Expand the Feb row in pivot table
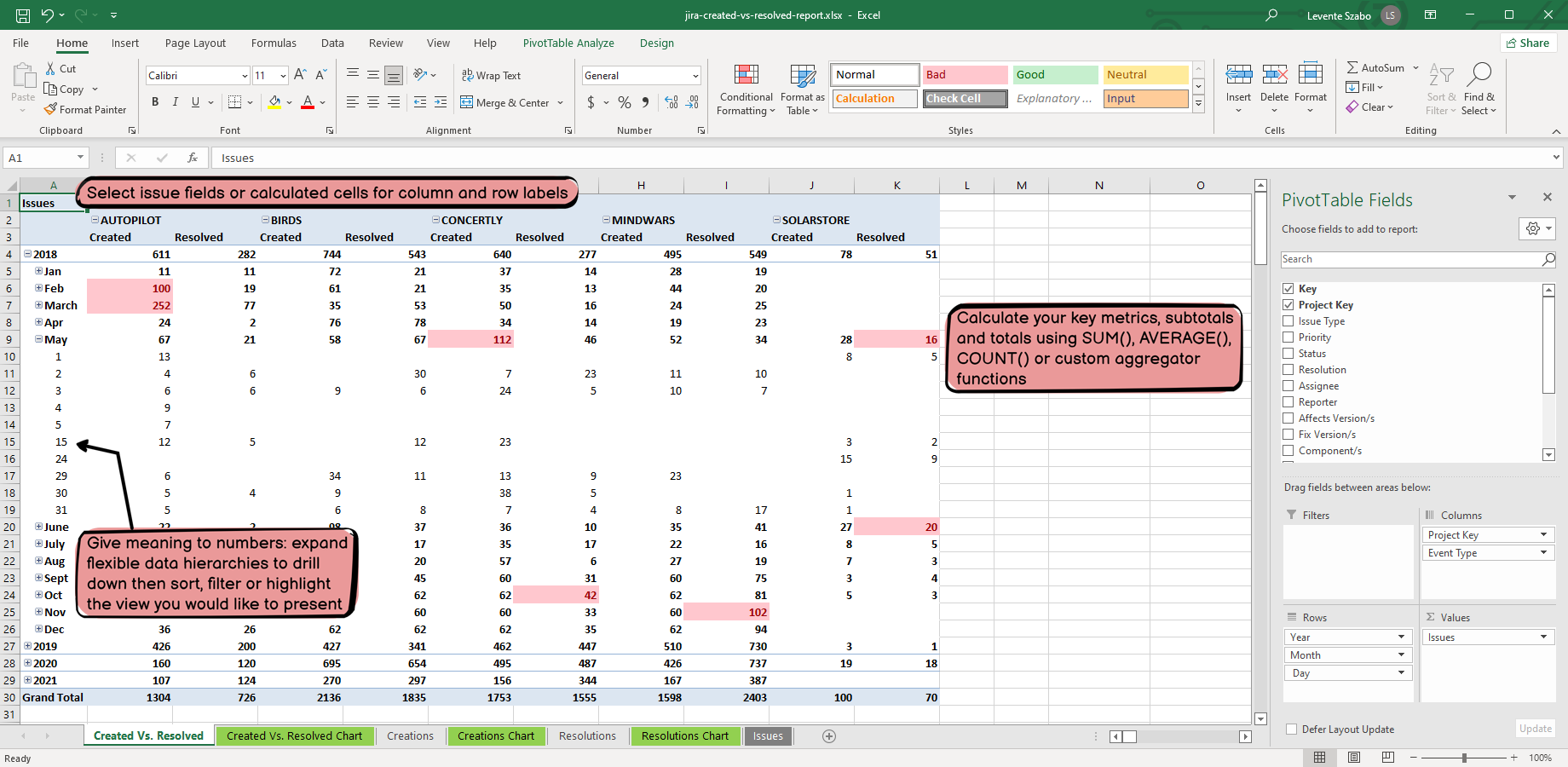The width and height of the screenshot is (1568, 767). tap(38, 288)
